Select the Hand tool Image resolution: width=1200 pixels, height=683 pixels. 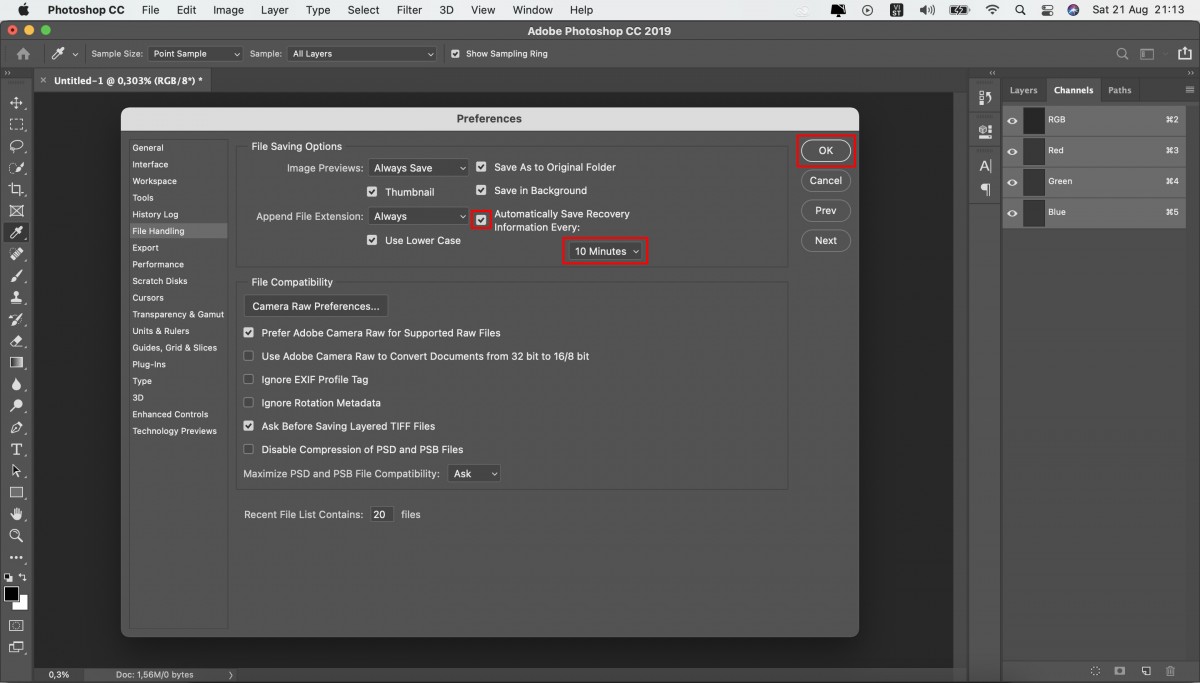tap(16, 513)
